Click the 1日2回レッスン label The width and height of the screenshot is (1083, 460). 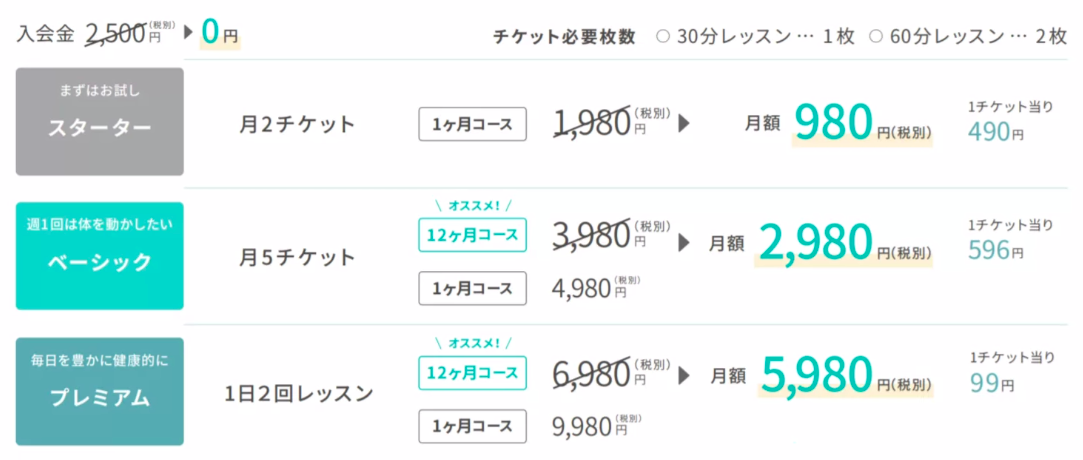299,394
